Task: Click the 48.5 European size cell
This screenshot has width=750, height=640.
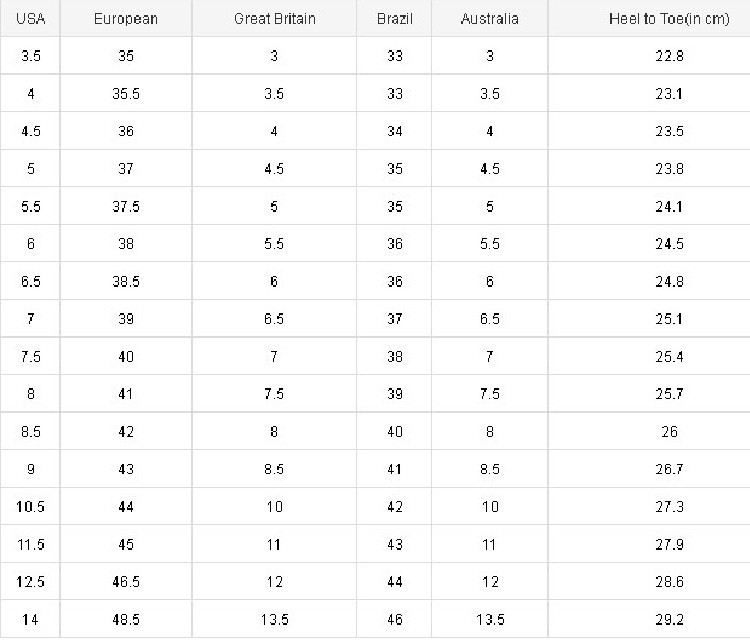Action: (125, 620)
